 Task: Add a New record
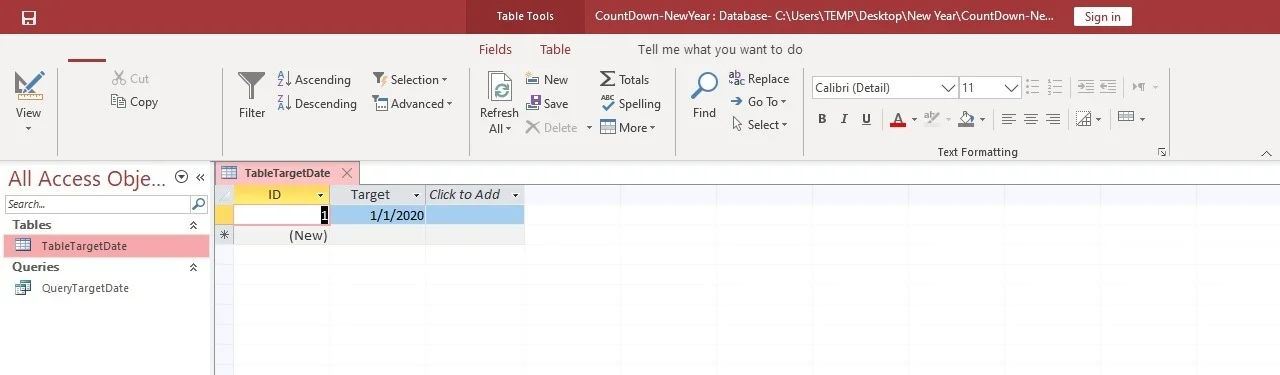[x=547, y=79]
